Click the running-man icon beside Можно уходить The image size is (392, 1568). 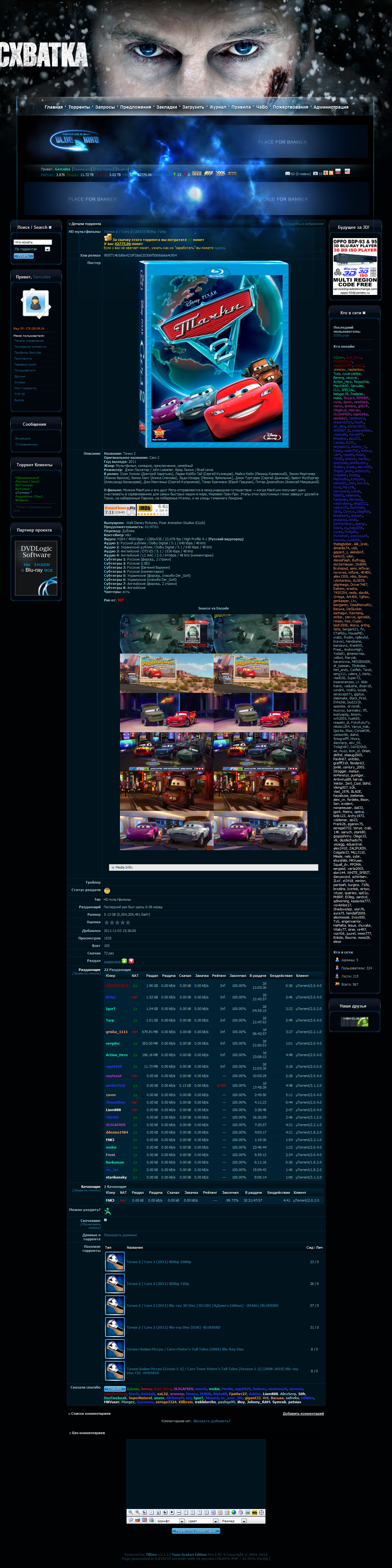point(107,1211)
